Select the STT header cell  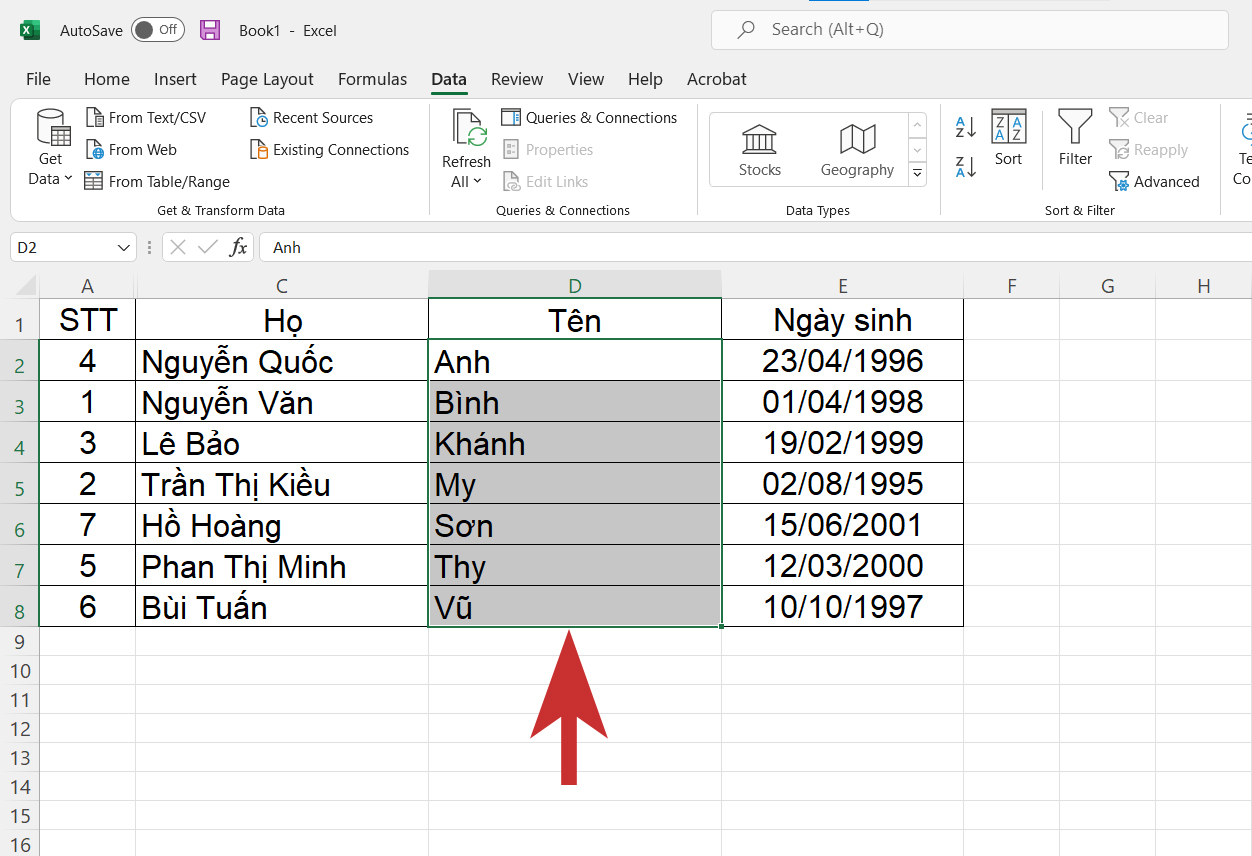[x=88, y=320]
